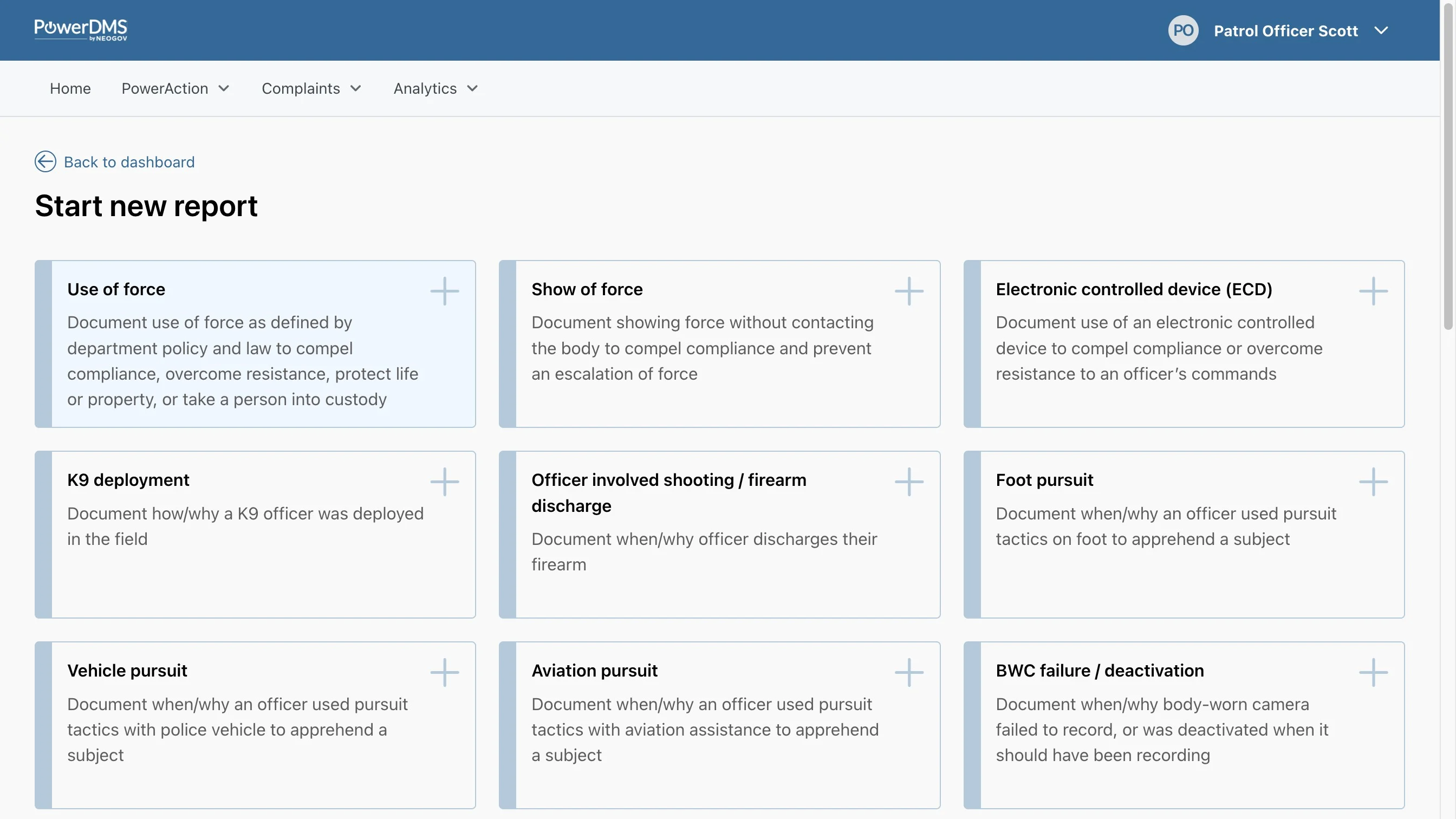Click the PO user avatar
Image resolution: width=1456 pixels, height=819 pixels.
click(x=1183, y=30)
